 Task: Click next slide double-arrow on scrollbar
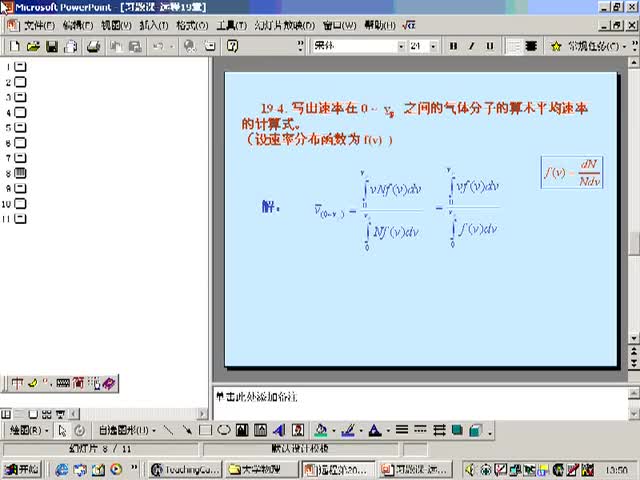click(x=633, y=362)
